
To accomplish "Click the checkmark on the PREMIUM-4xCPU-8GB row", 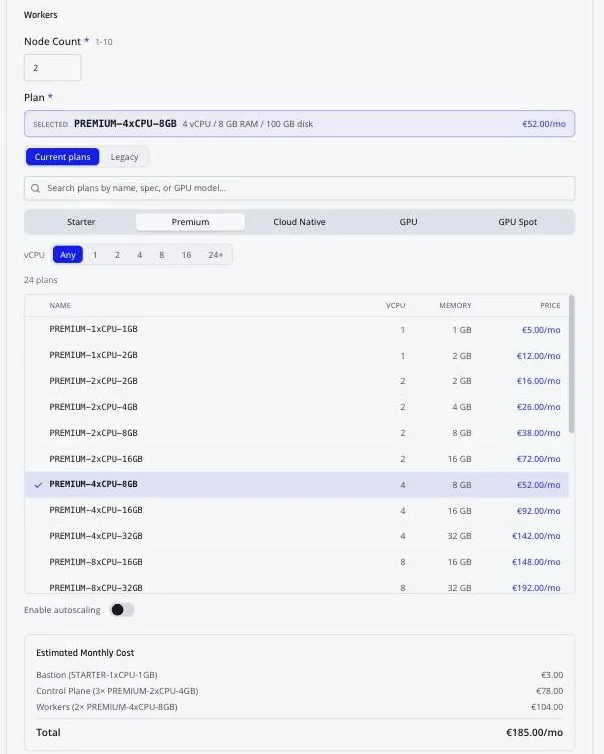I will tap(38, 485).
